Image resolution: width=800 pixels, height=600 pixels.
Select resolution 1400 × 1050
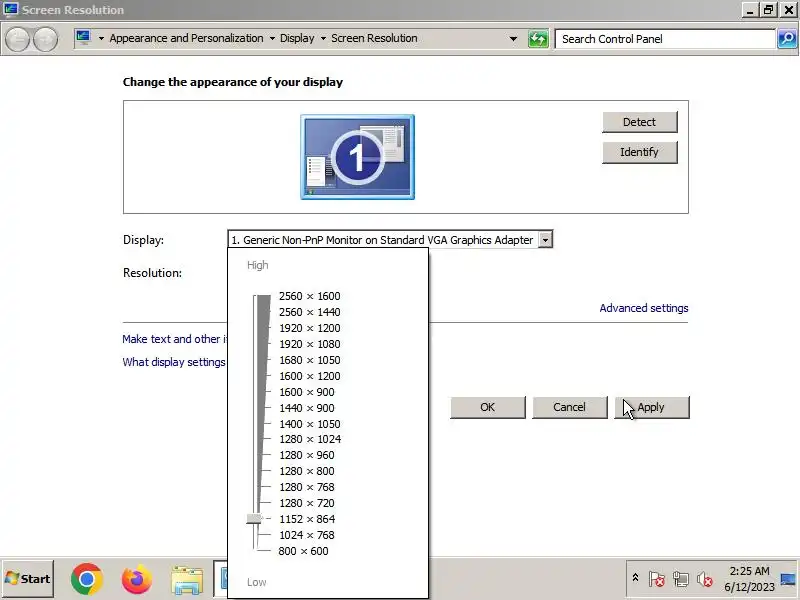tap(309, 424)
